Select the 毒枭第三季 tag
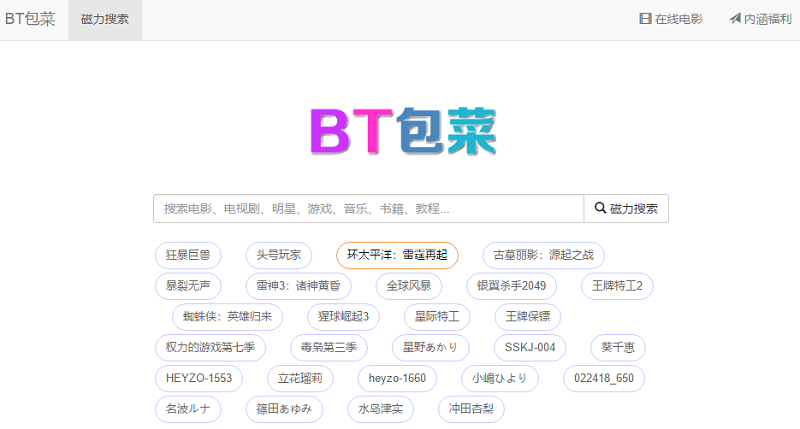 tap(329, 347)
